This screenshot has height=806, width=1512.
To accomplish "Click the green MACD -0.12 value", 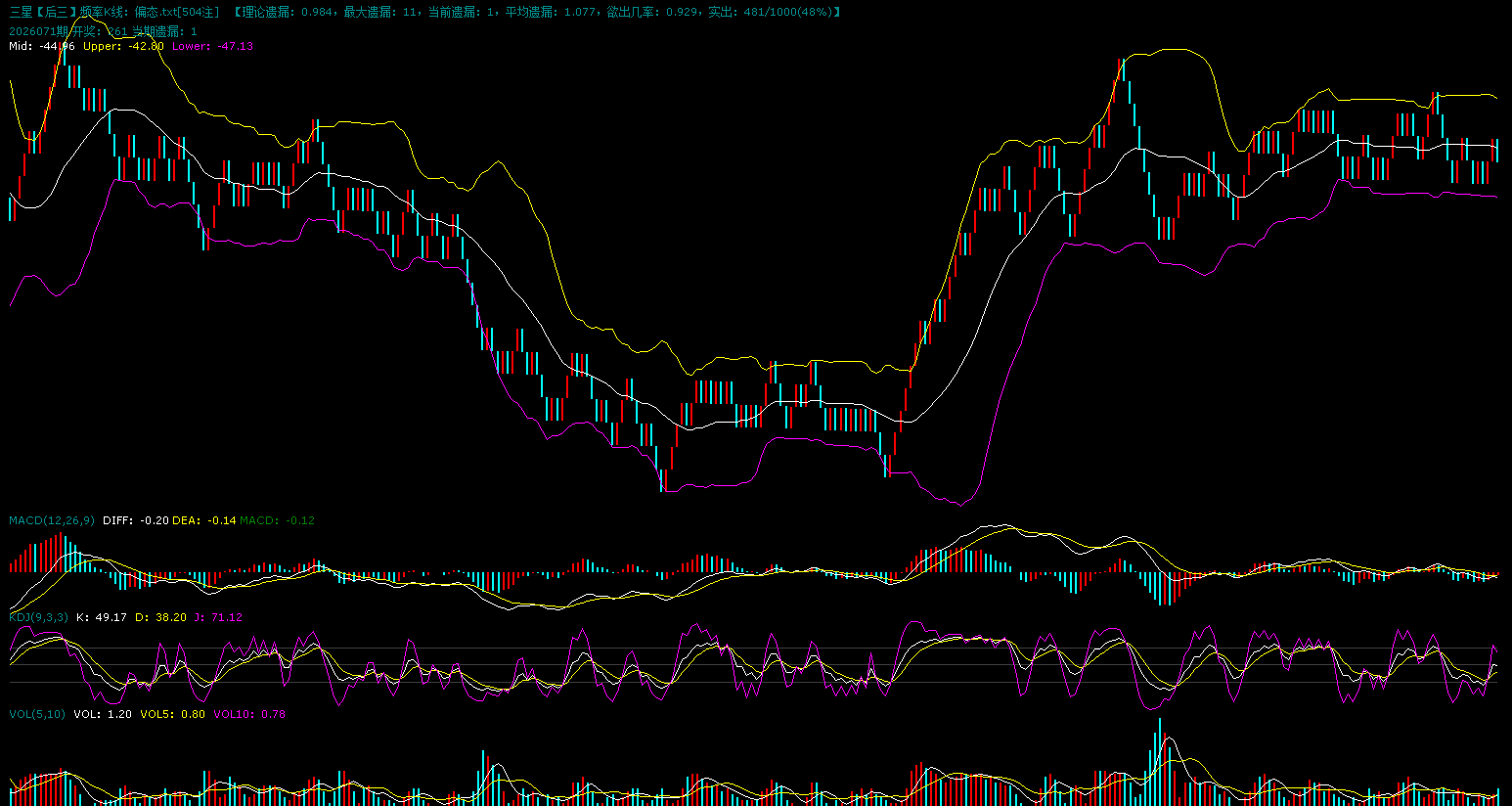I will point(277,520).
